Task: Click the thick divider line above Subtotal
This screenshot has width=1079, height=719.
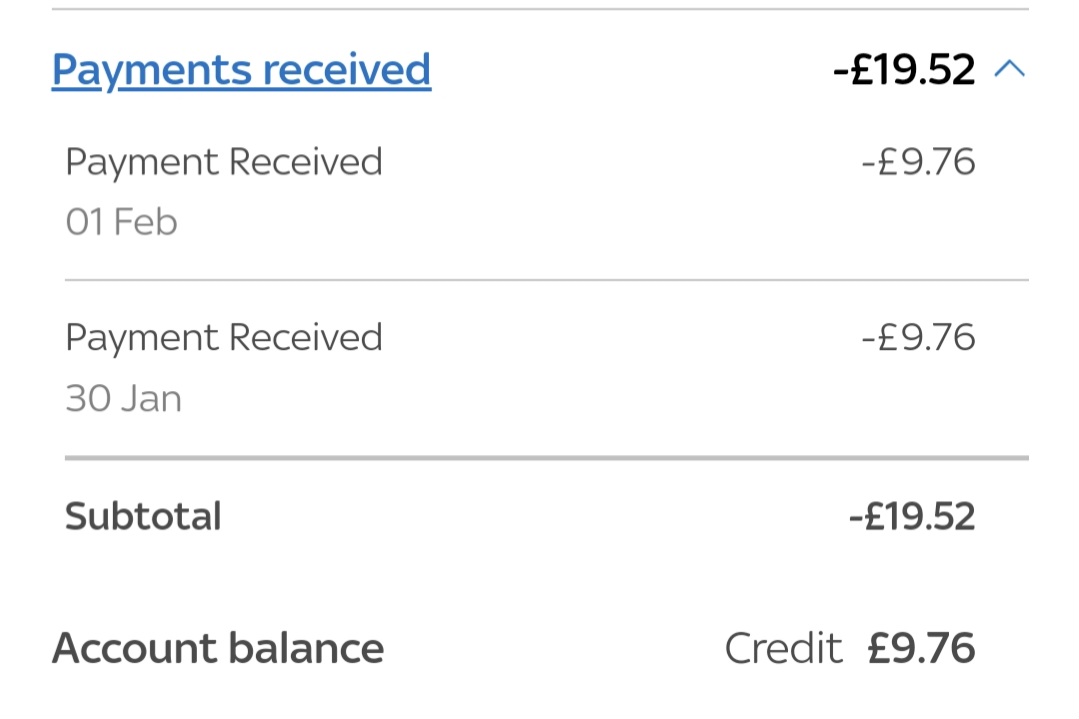Action: click(546, 458)
